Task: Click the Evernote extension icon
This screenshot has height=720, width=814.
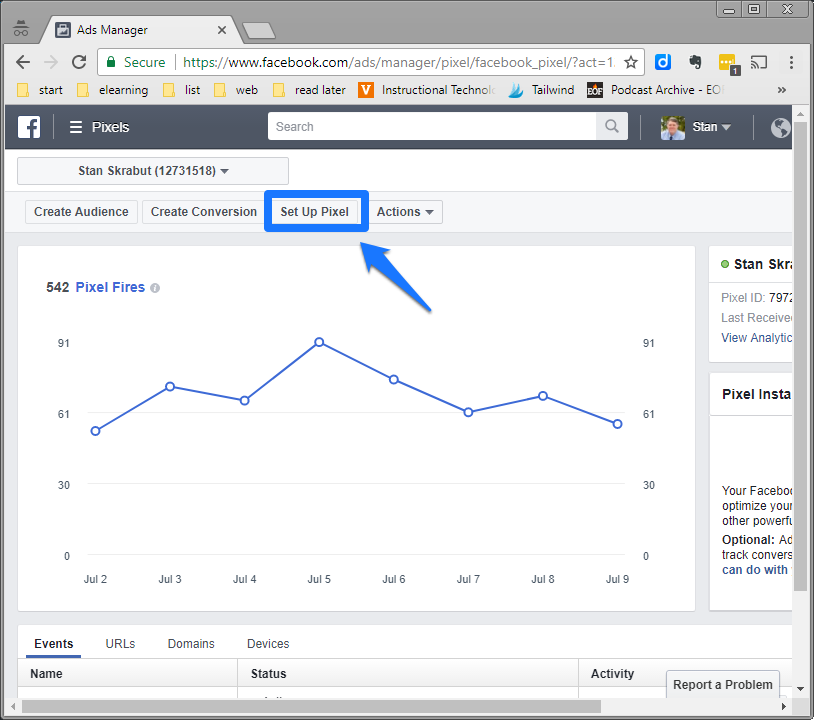Action: click(x=695, y=62)
